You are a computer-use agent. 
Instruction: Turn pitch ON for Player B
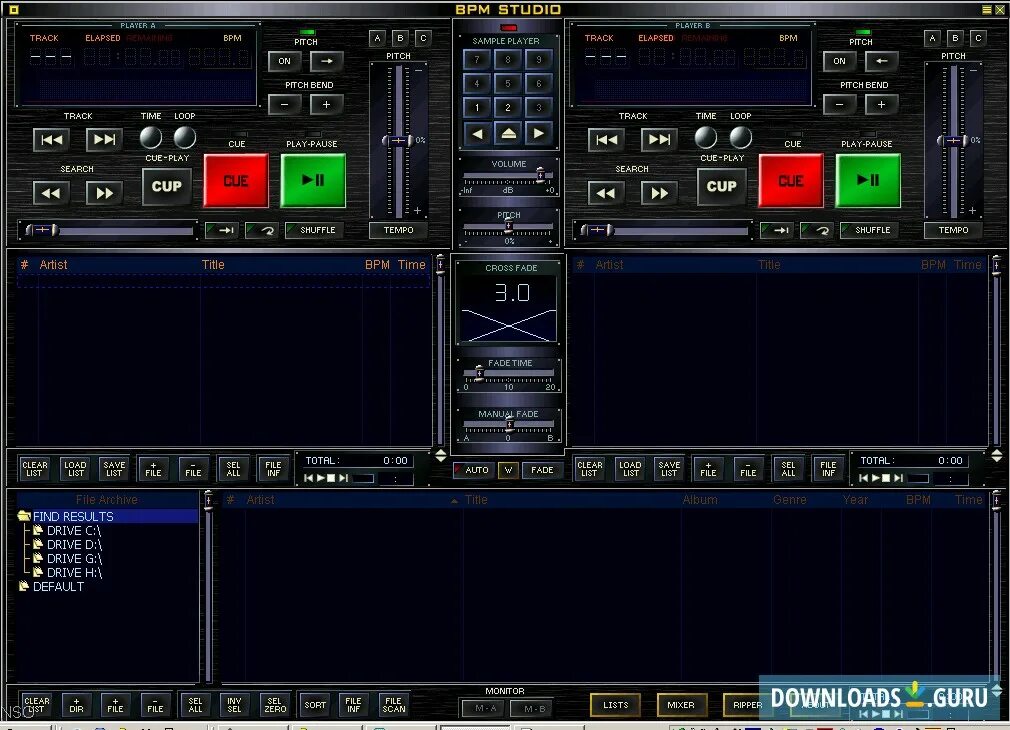pos(839,61)
